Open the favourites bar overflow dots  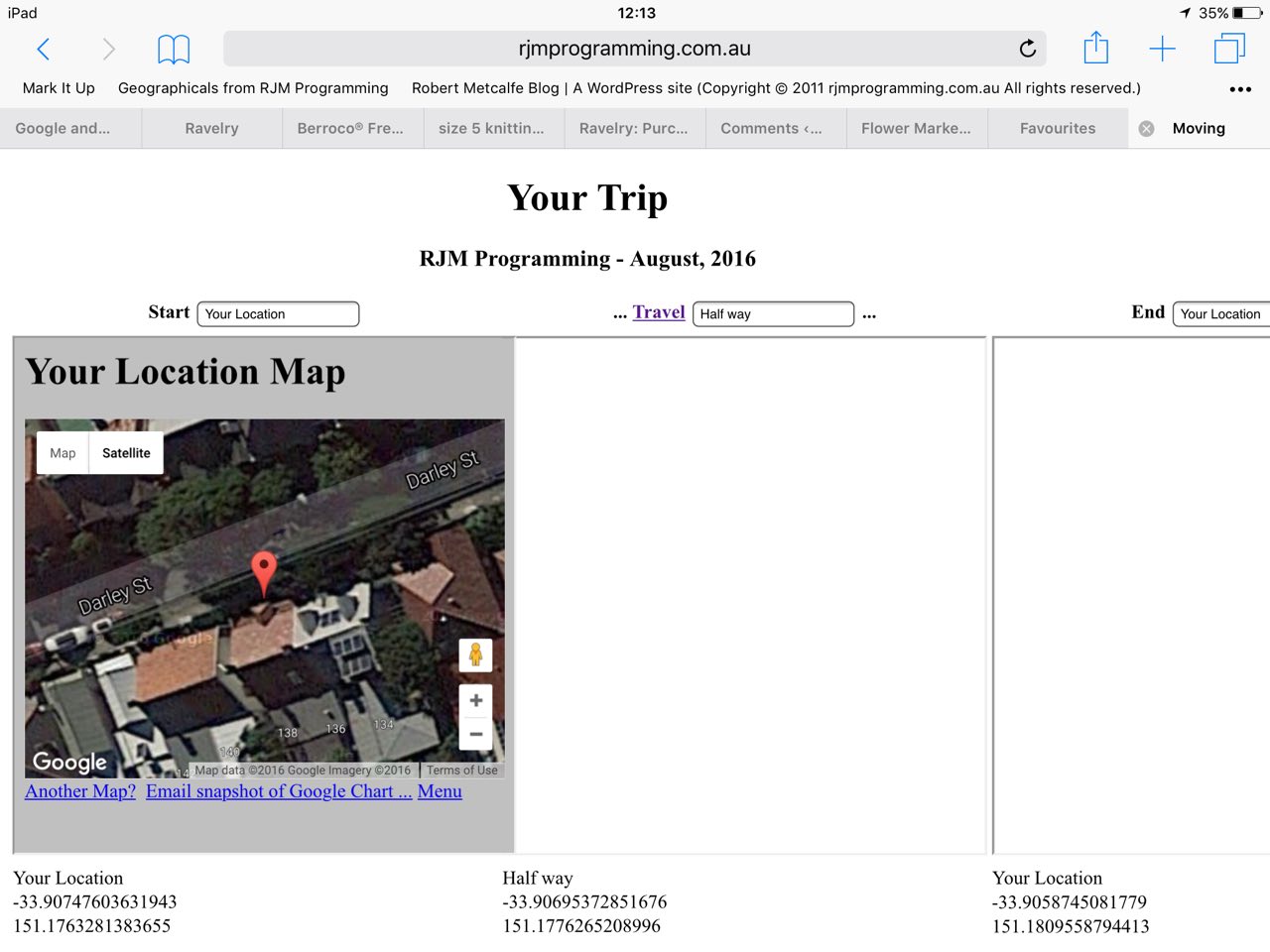(x=1240, y=89)
